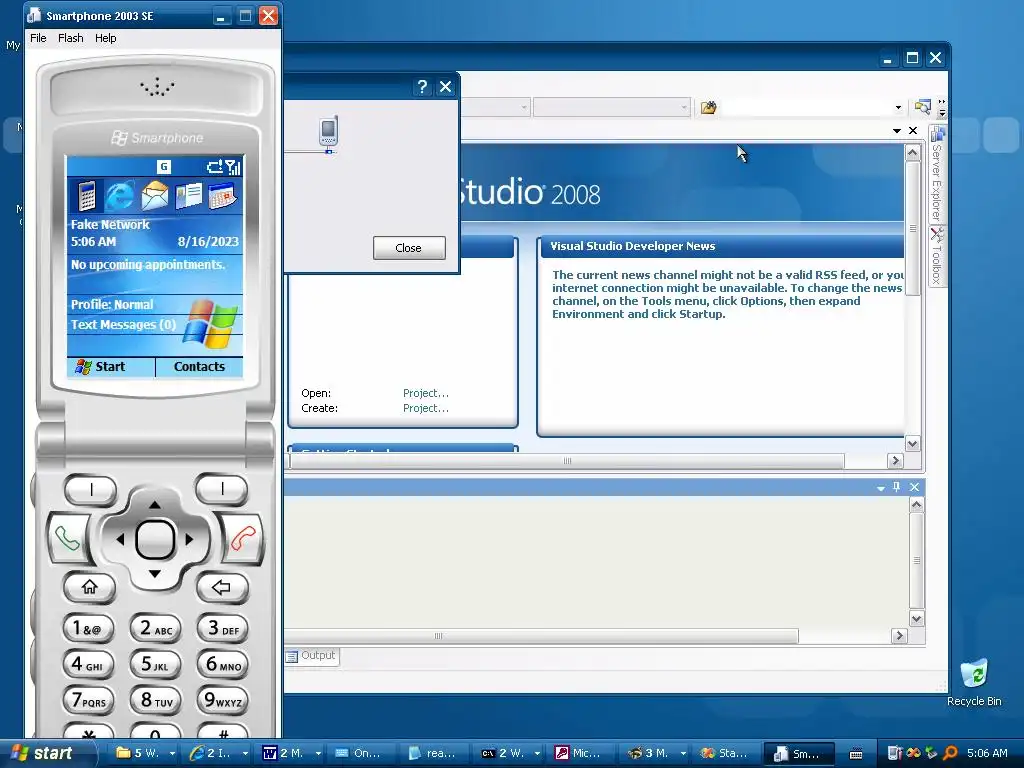Image resolution: width=1024 pixels, height=768 pixels.
Task: Select Text Messages (0) on phone screen
Action: [x=123, y=325]
